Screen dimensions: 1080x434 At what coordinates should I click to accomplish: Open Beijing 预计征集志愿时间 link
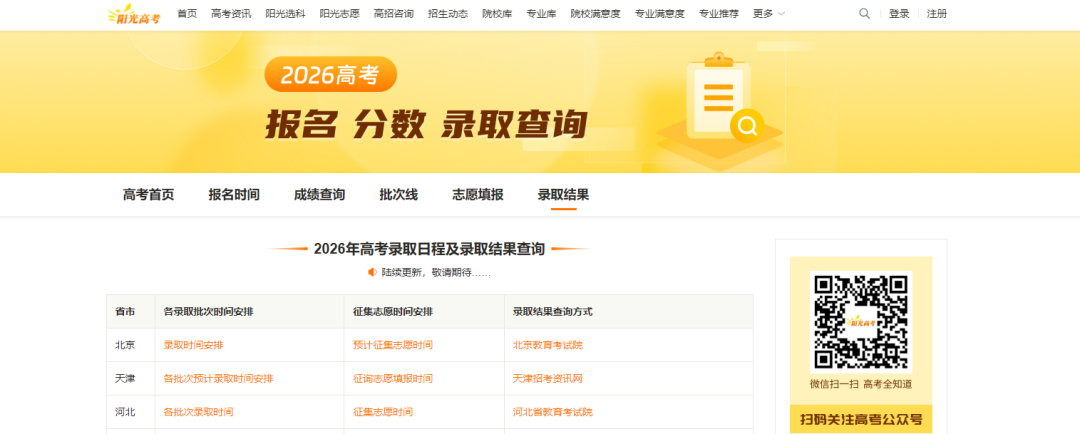coord(393,345)
